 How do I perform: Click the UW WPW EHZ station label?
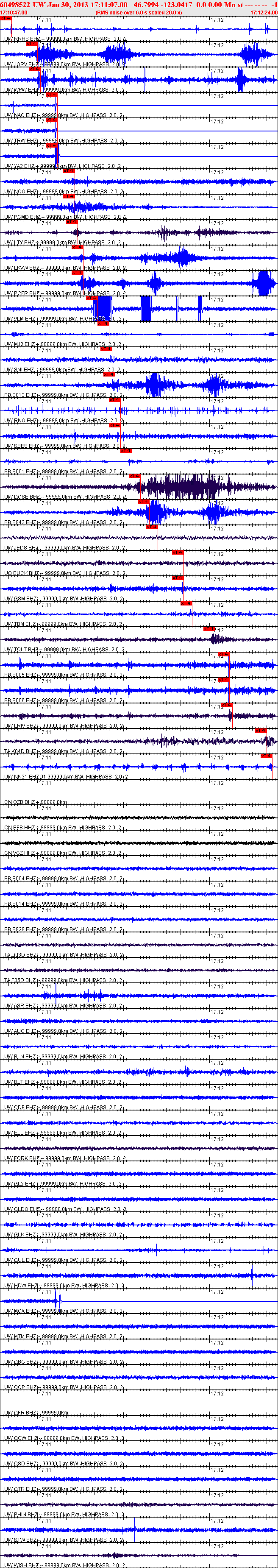[64, 90]
